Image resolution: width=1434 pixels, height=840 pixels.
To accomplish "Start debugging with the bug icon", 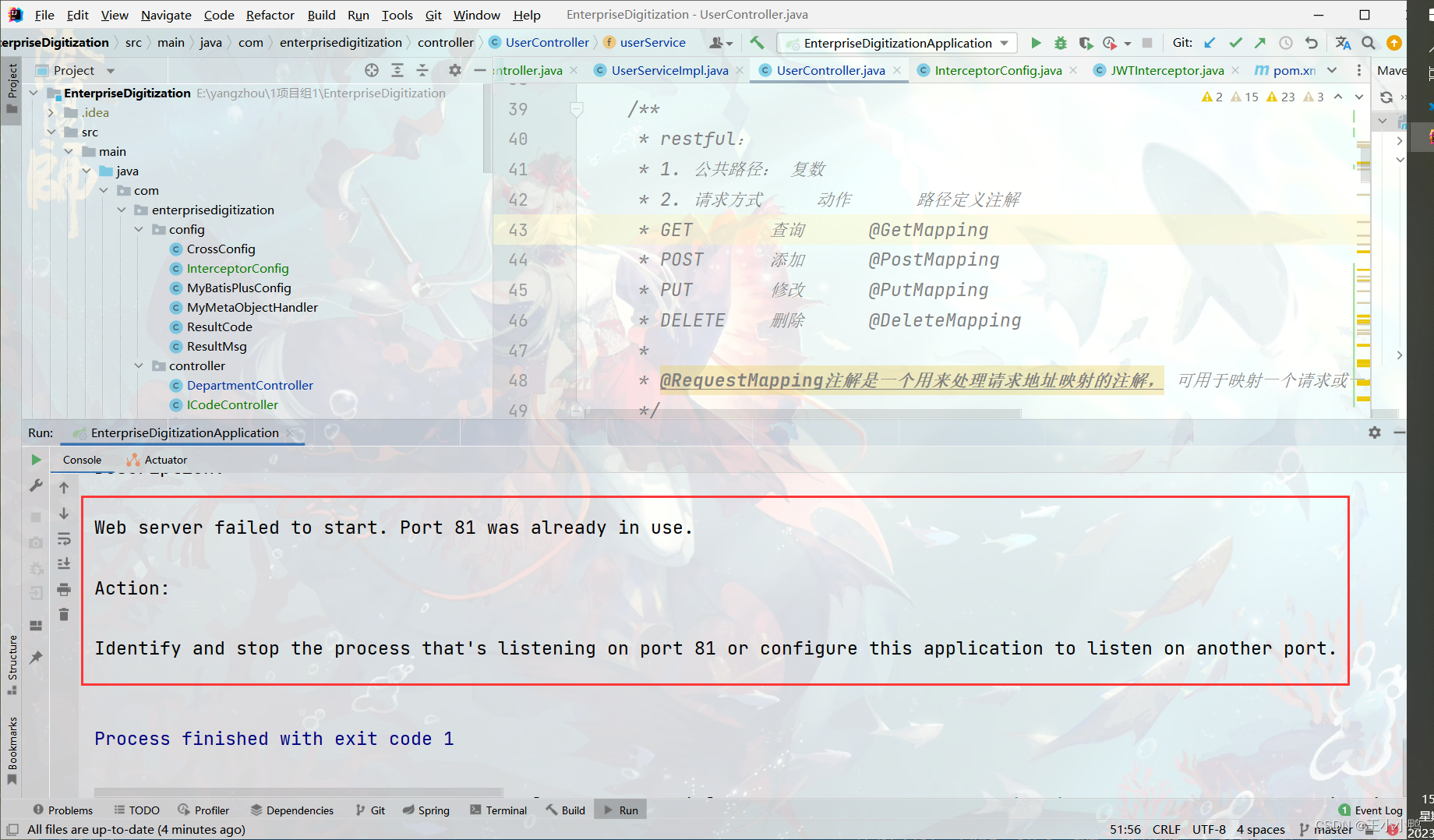I will 1060,43.
